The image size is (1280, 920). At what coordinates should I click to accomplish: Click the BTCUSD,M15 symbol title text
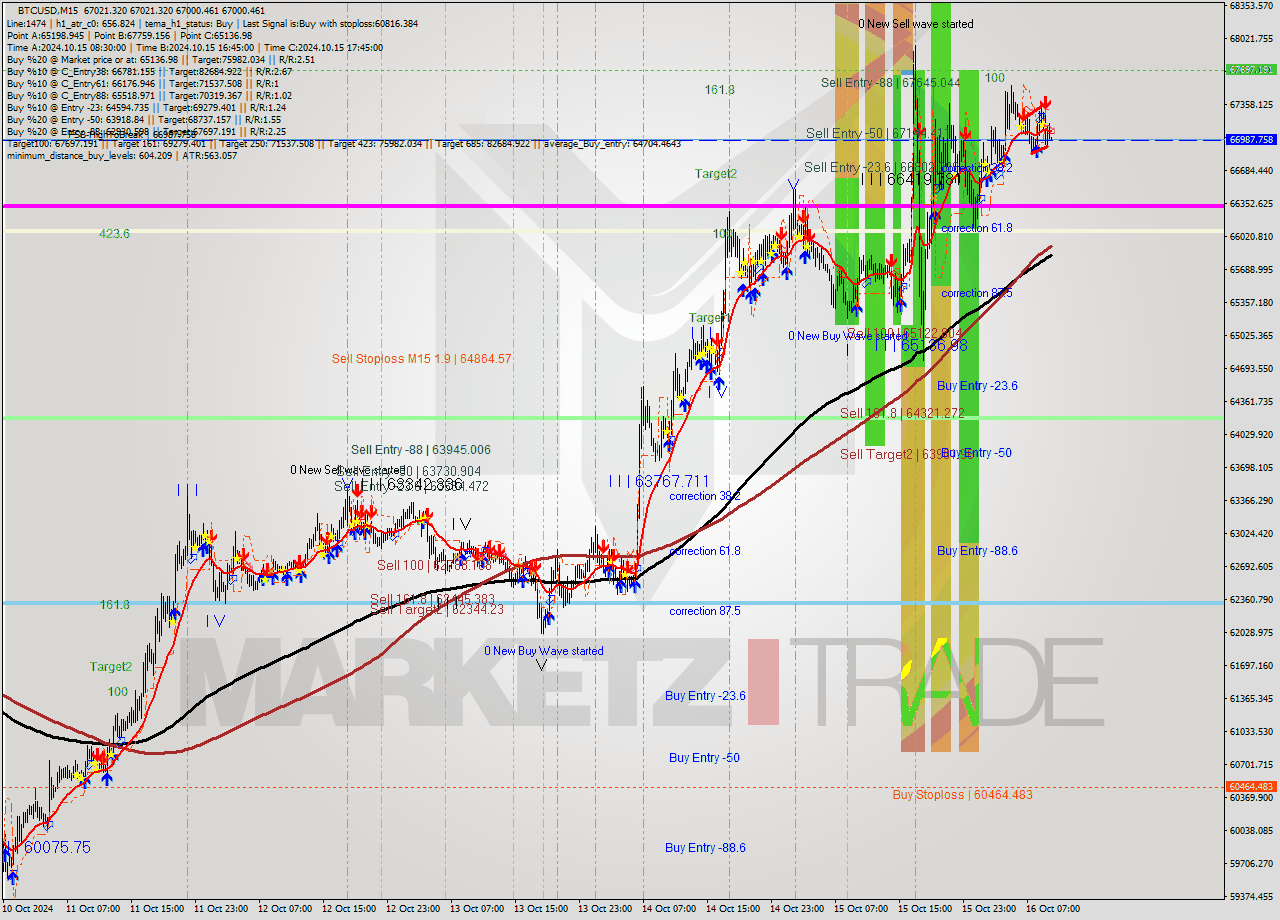[x=49, y=10]
